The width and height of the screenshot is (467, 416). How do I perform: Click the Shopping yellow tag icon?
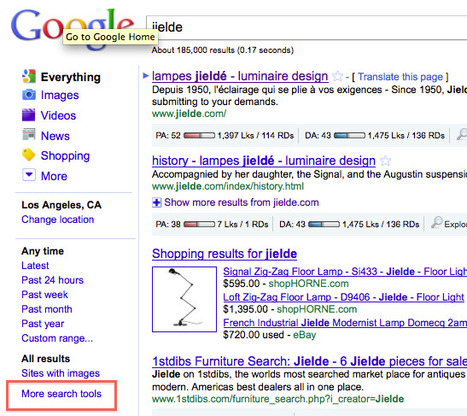click(x=29, y=155)
